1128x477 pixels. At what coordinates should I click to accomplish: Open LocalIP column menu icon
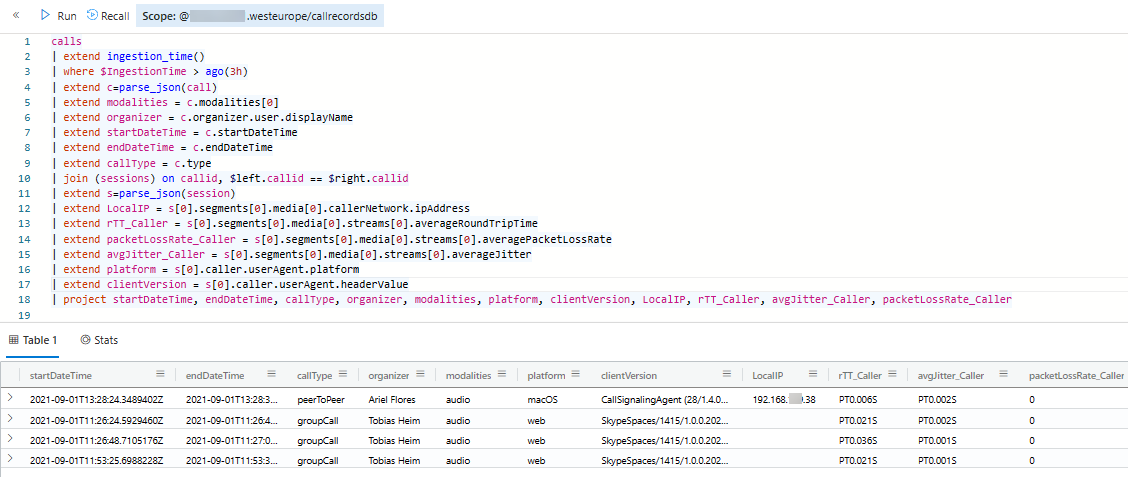813,375
